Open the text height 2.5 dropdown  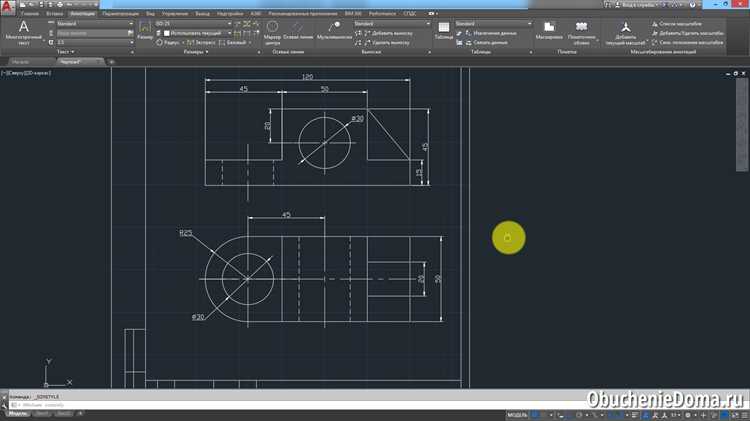click(95, 43)
